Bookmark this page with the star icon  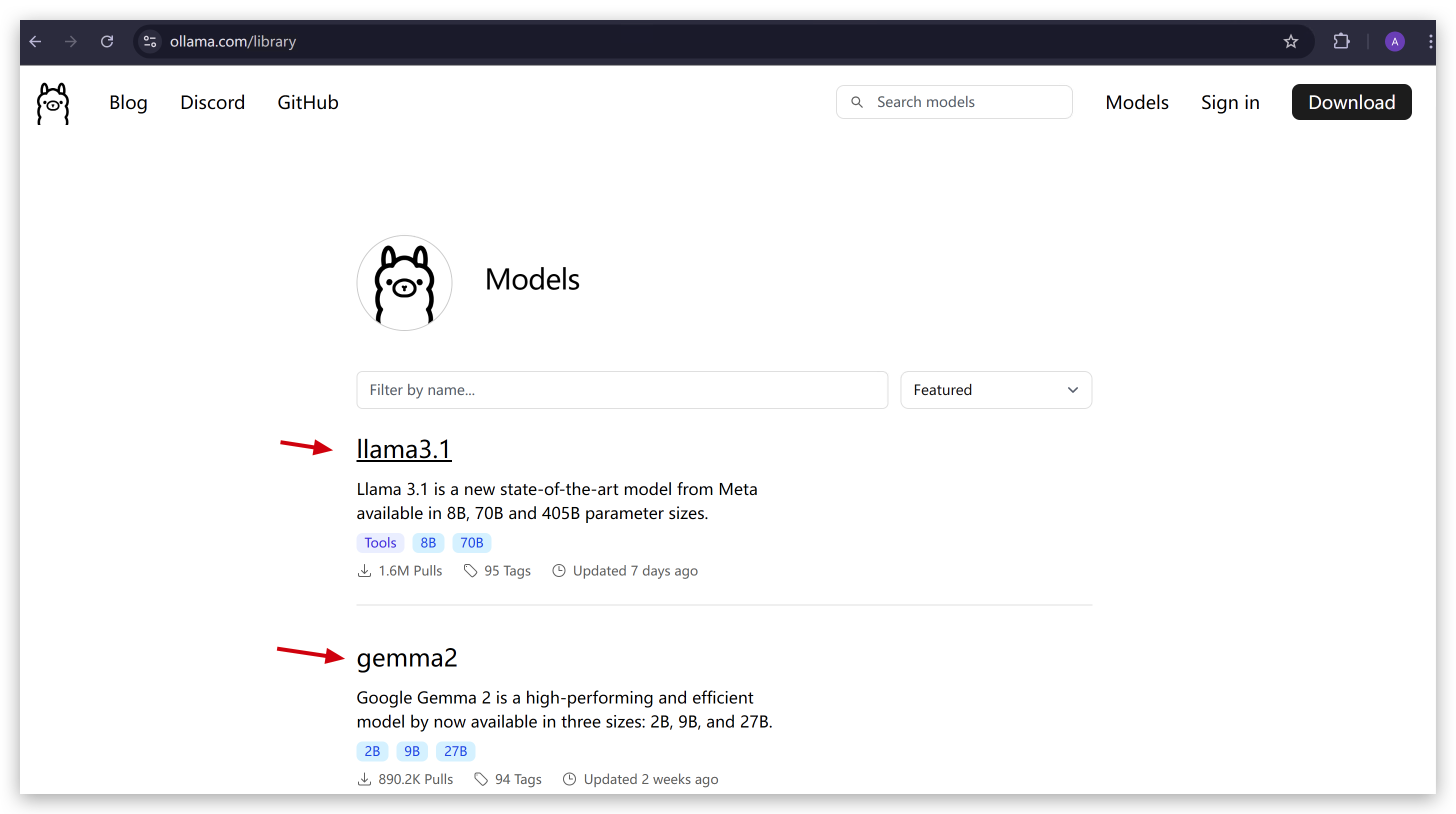tap(1290, 41)
